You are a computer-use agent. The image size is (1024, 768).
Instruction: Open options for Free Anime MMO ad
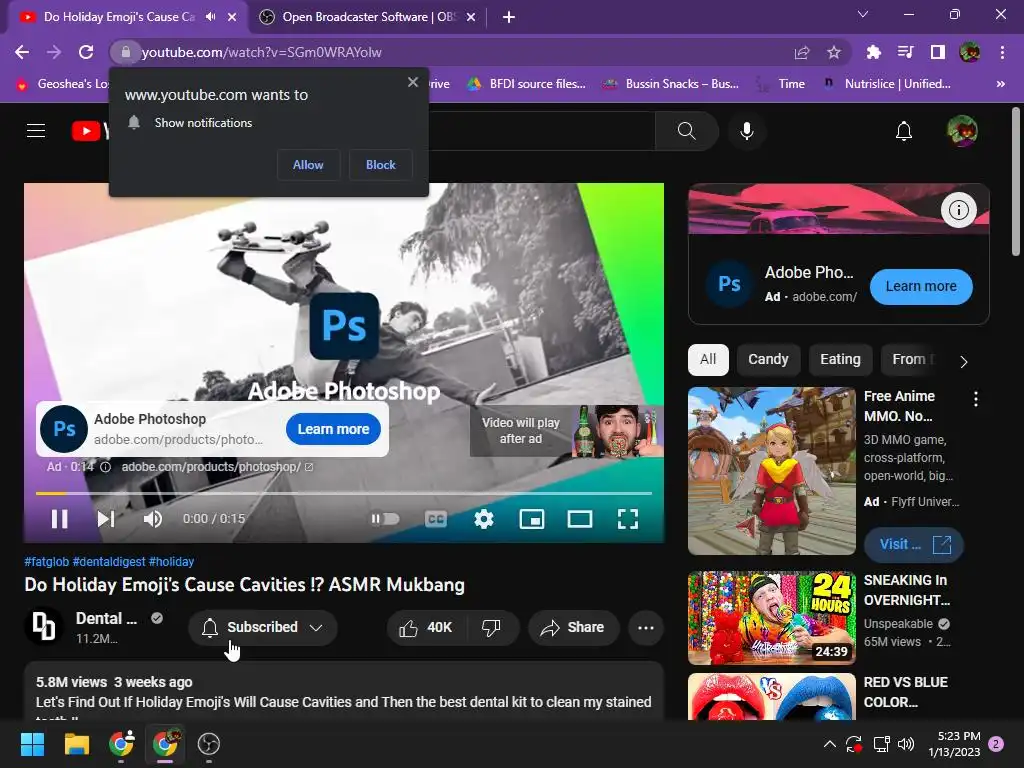(976, 399)
